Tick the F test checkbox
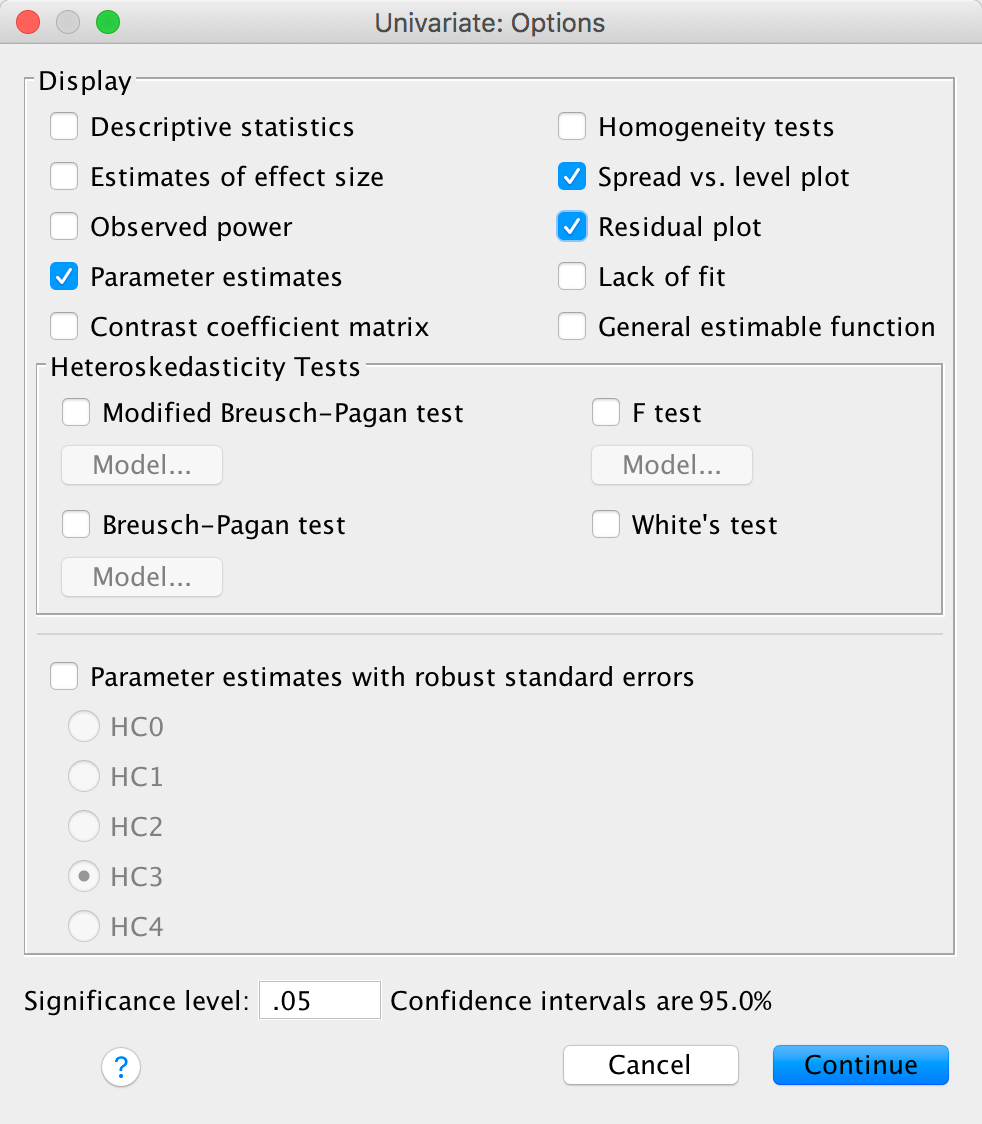Image resolution: width=982 pixels, height=1124 pixels. point(606,412)
